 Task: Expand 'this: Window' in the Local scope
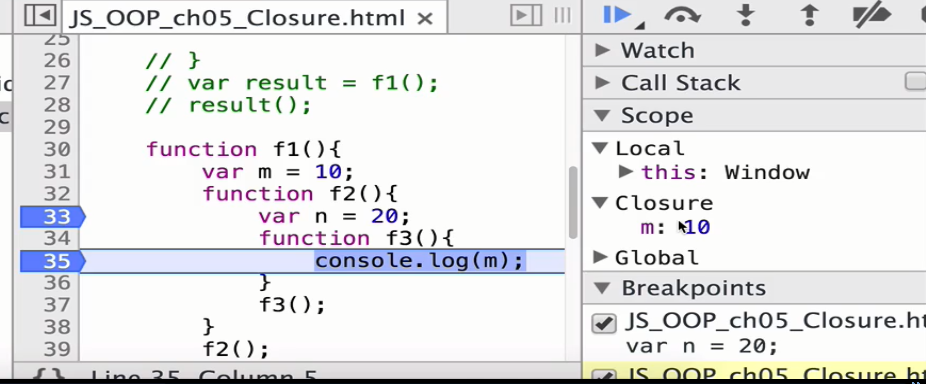(x=625, y=172)
